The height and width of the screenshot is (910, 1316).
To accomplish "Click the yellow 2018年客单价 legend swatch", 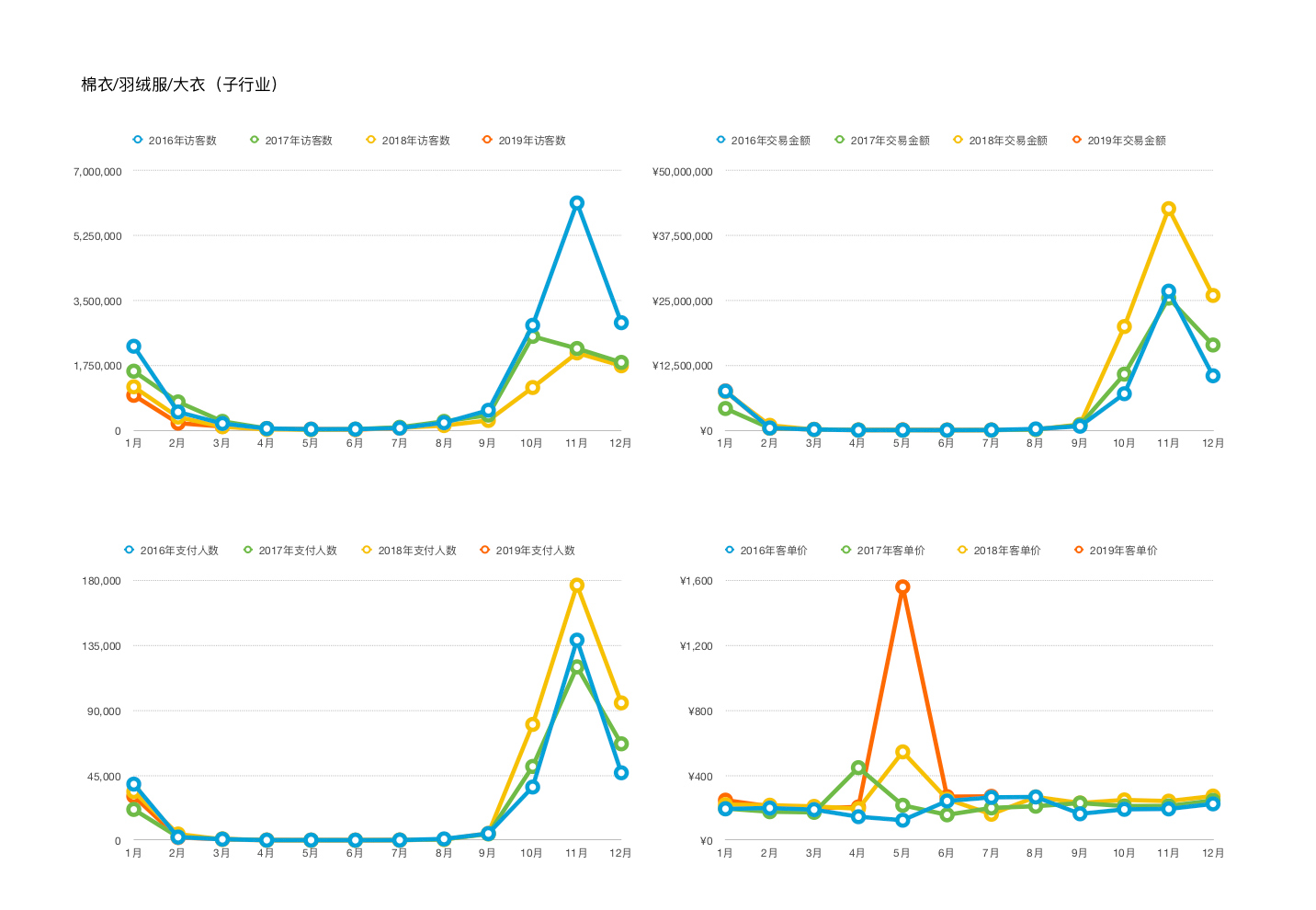I will pos(963,550).
